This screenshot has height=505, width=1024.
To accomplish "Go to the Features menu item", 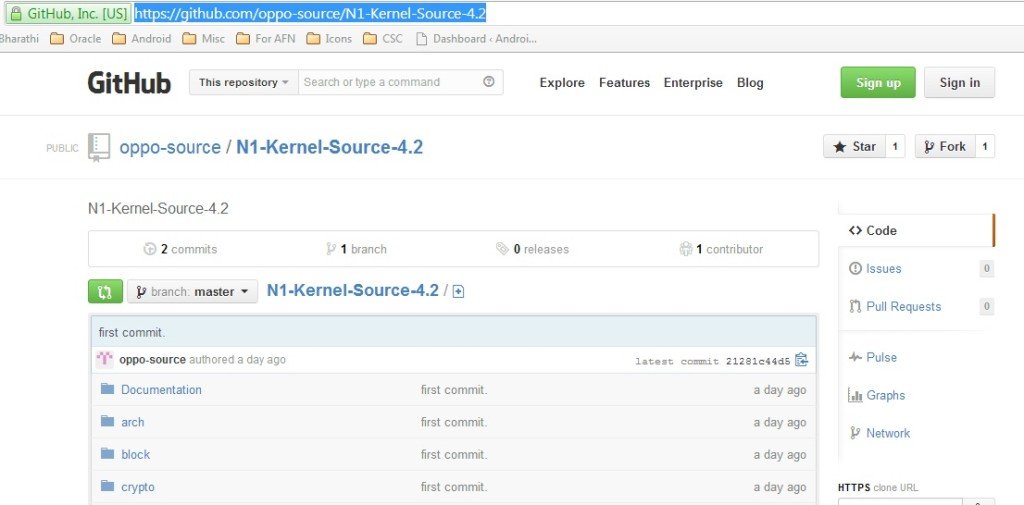I will point(624,82).
